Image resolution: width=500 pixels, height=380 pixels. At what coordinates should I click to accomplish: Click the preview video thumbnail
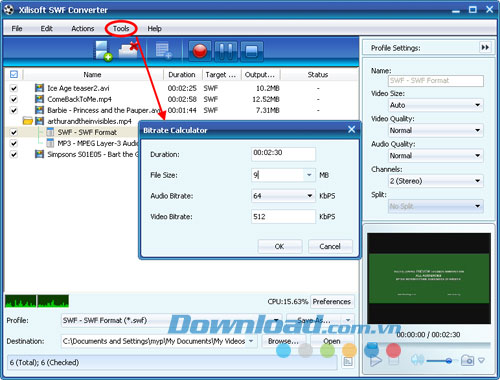[x=429, y=278]
